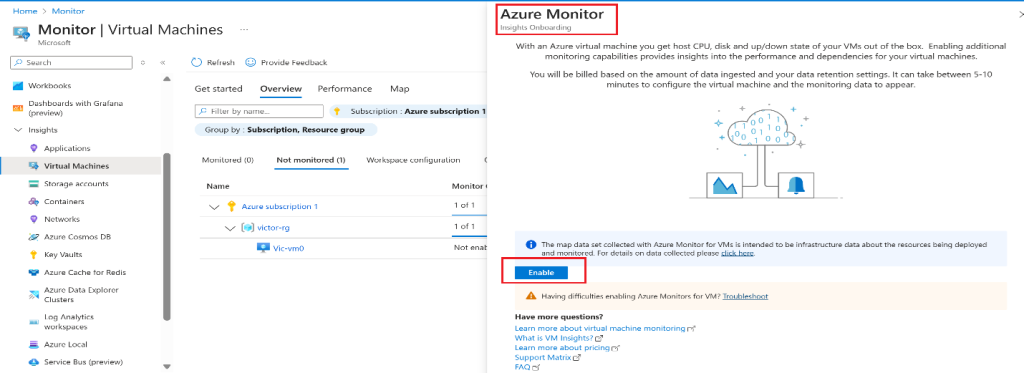Open Learn more about virtual machine monitoring
Image resolution: width=1024 pixels, height=373 pixels.
[600, 328]
